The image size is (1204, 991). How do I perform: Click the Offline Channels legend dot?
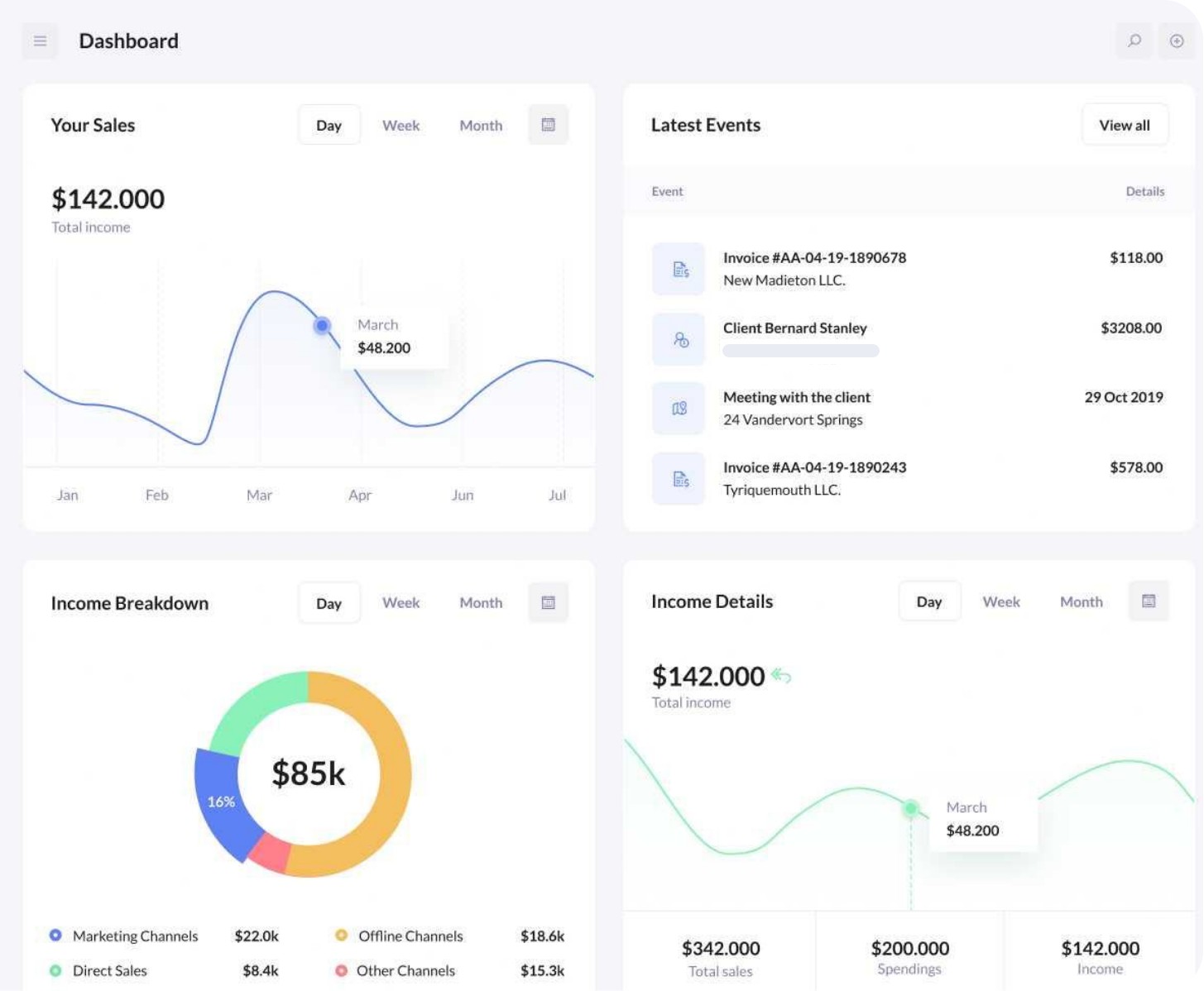pyautogui.click(x=341, y=935)
